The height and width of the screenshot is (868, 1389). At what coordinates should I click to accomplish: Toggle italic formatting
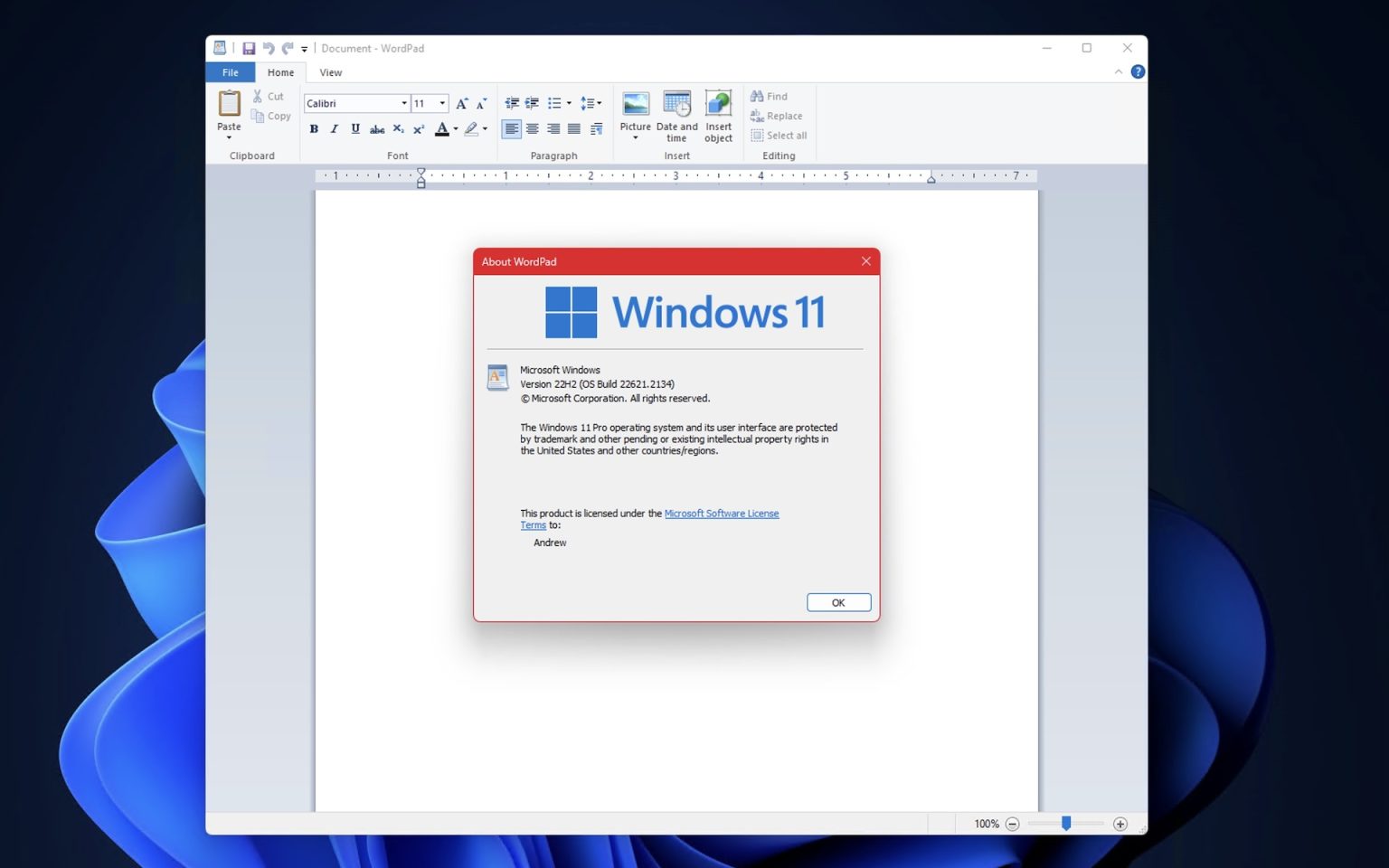[334, 129]
